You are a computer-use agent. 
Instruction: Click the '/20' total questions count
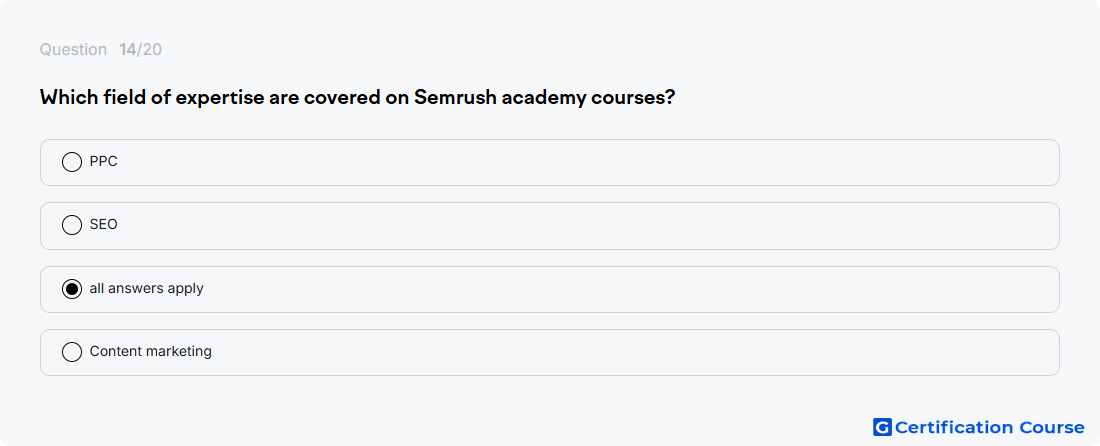tap(149, 50)
